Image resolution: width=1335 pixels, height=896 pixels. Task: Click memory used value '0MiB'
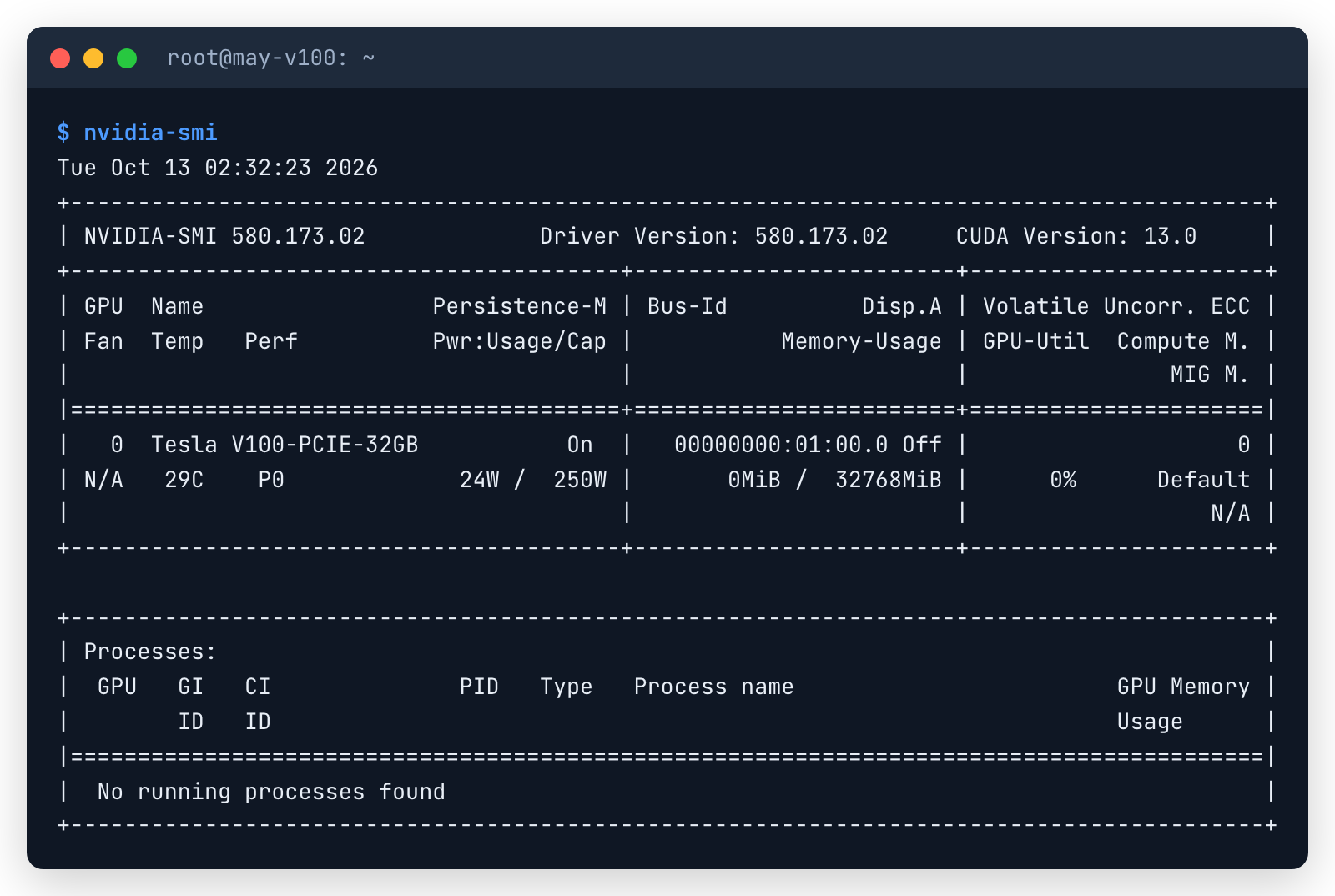tap(754, 480)
